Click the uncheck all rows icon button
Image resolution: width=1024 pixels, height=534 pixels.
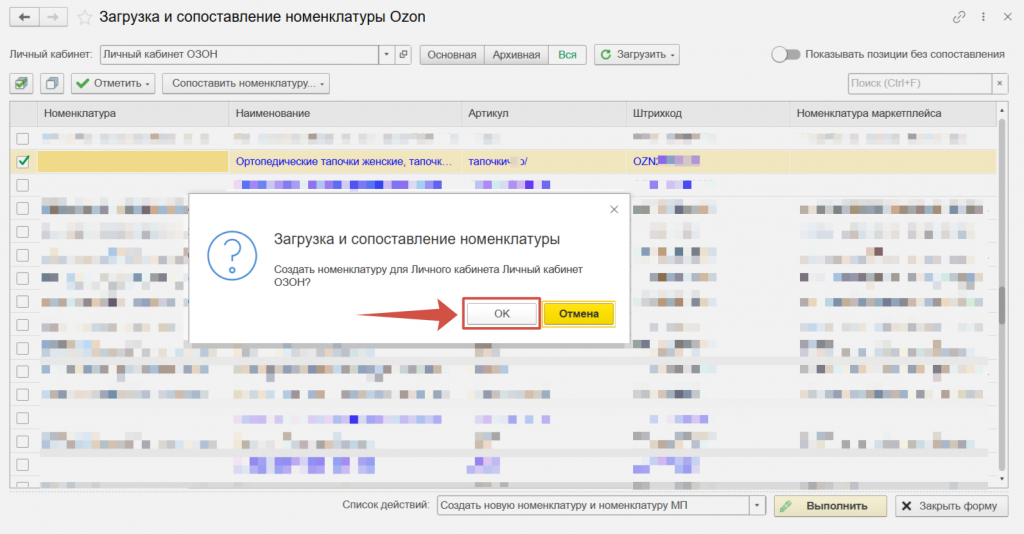52,83
